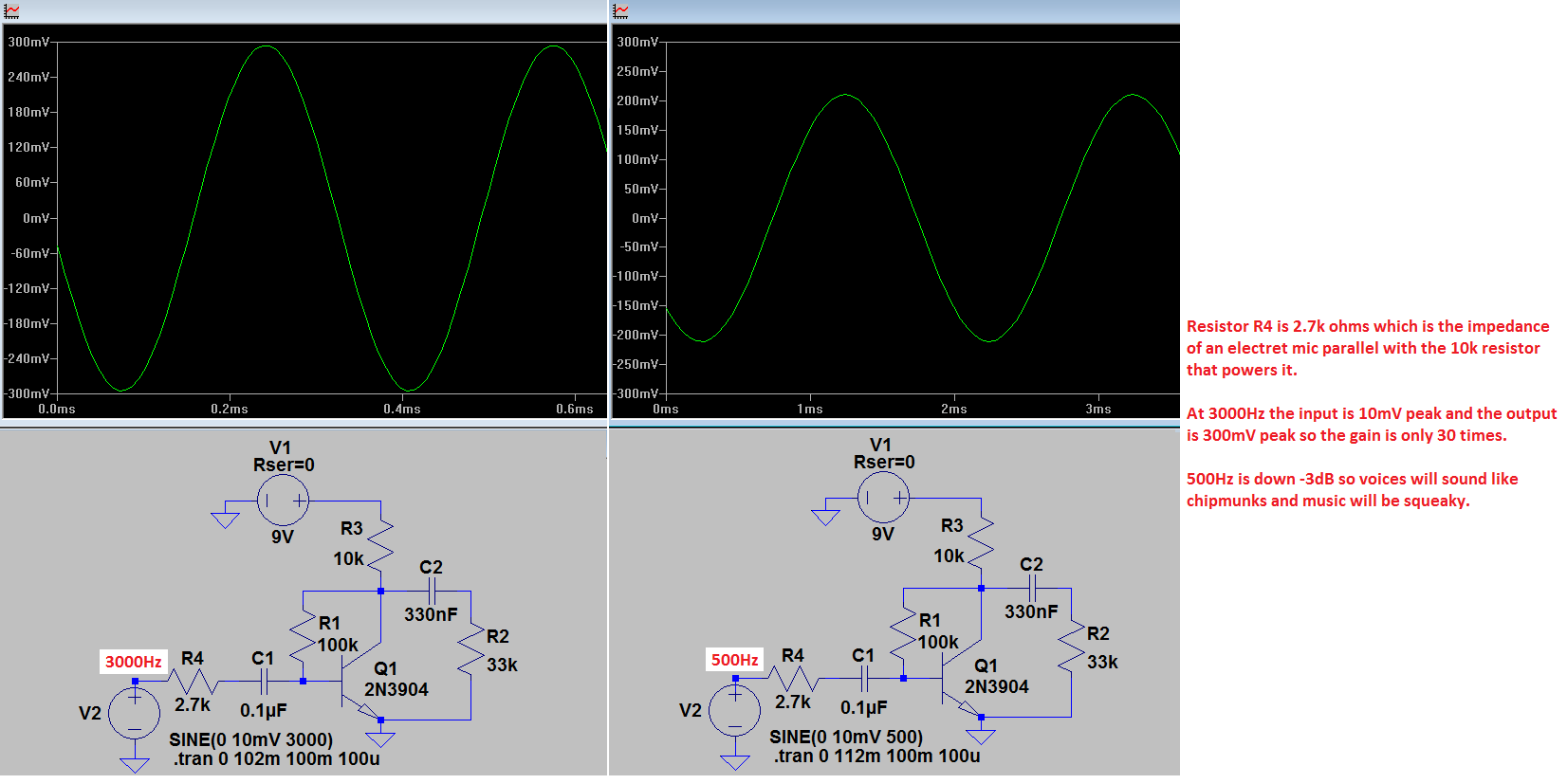
Task: Select the R1 resistor symbol in the 3000Hz schematic
Action: [x=304, y=635]
